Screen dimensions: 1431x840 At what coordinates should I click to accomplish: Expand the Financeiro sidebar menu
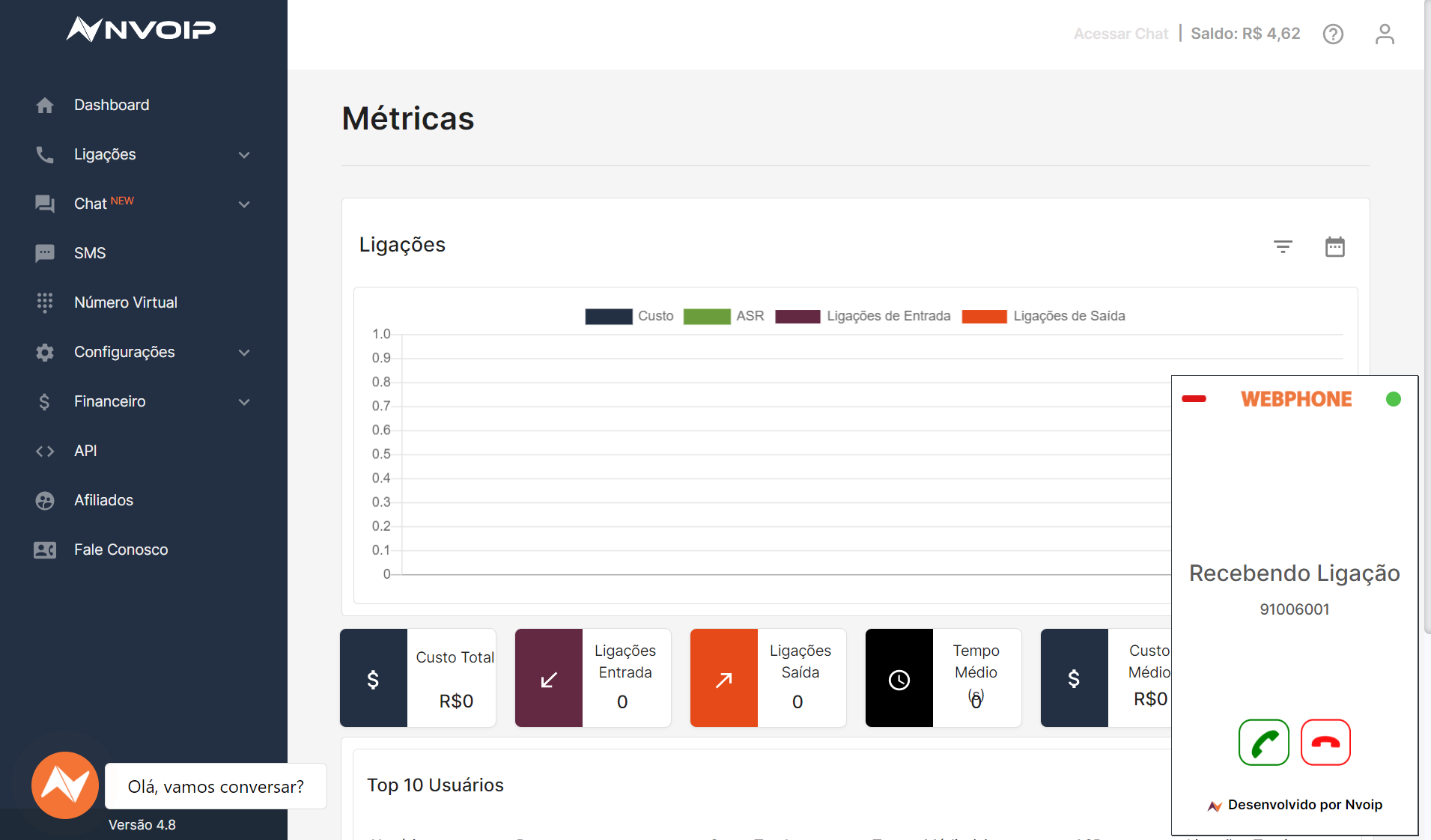(x=144, y=401)
